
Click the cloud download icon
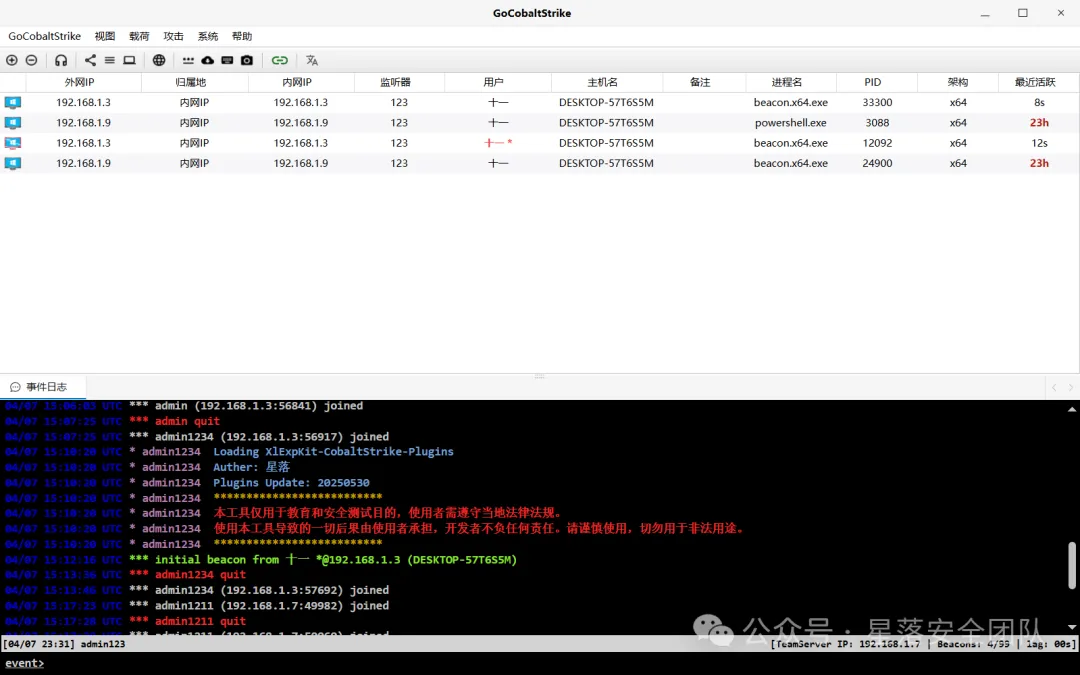207,61
